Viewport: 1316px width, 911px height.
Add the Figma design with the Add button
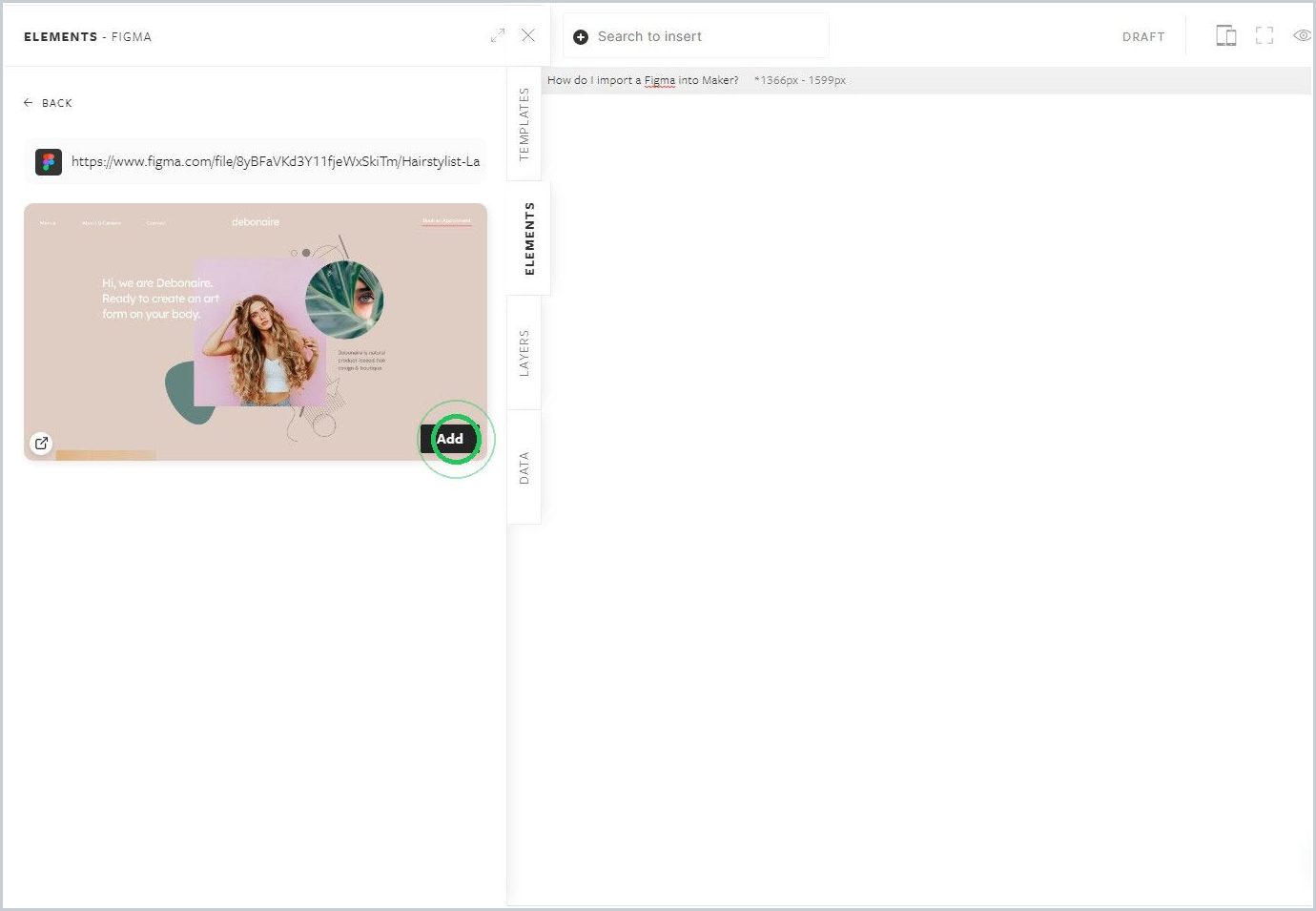click(450, 439)
